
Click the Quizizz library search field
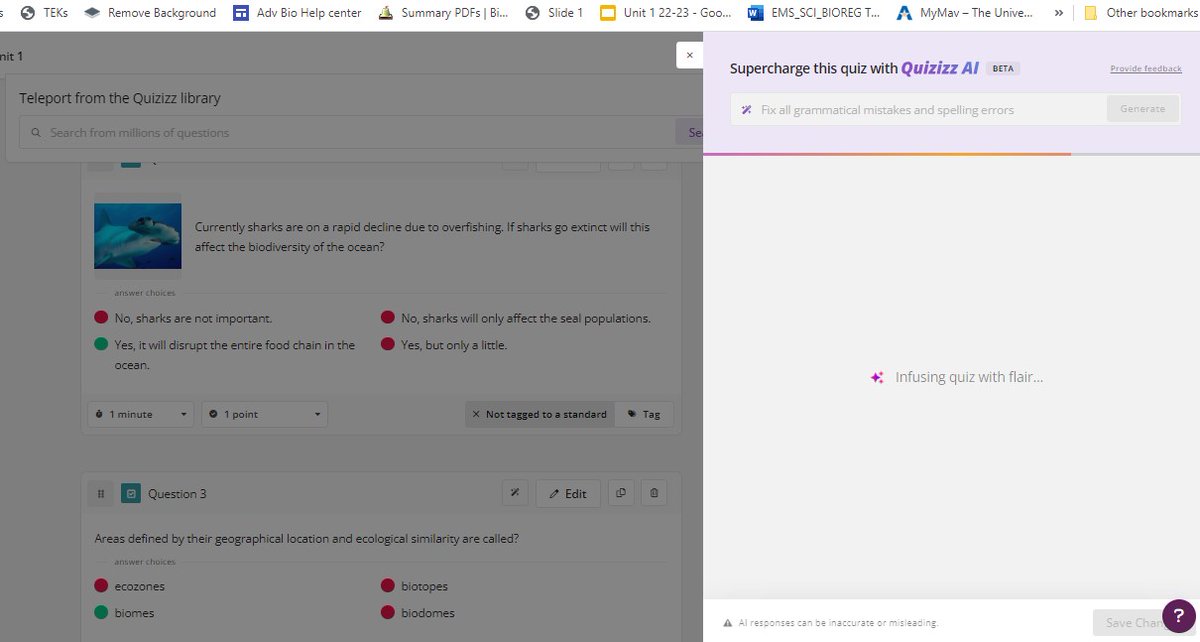[300, 131]
